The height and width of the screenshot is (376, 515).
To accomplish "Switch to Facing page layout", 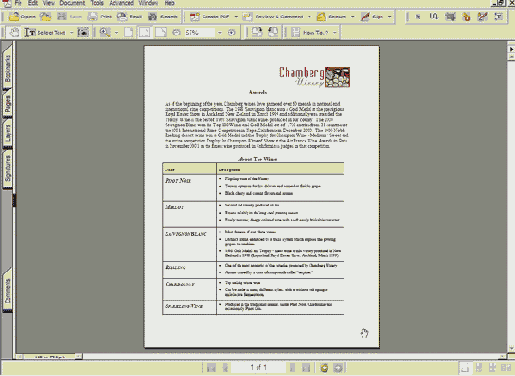I will click(x=506, y=368).
